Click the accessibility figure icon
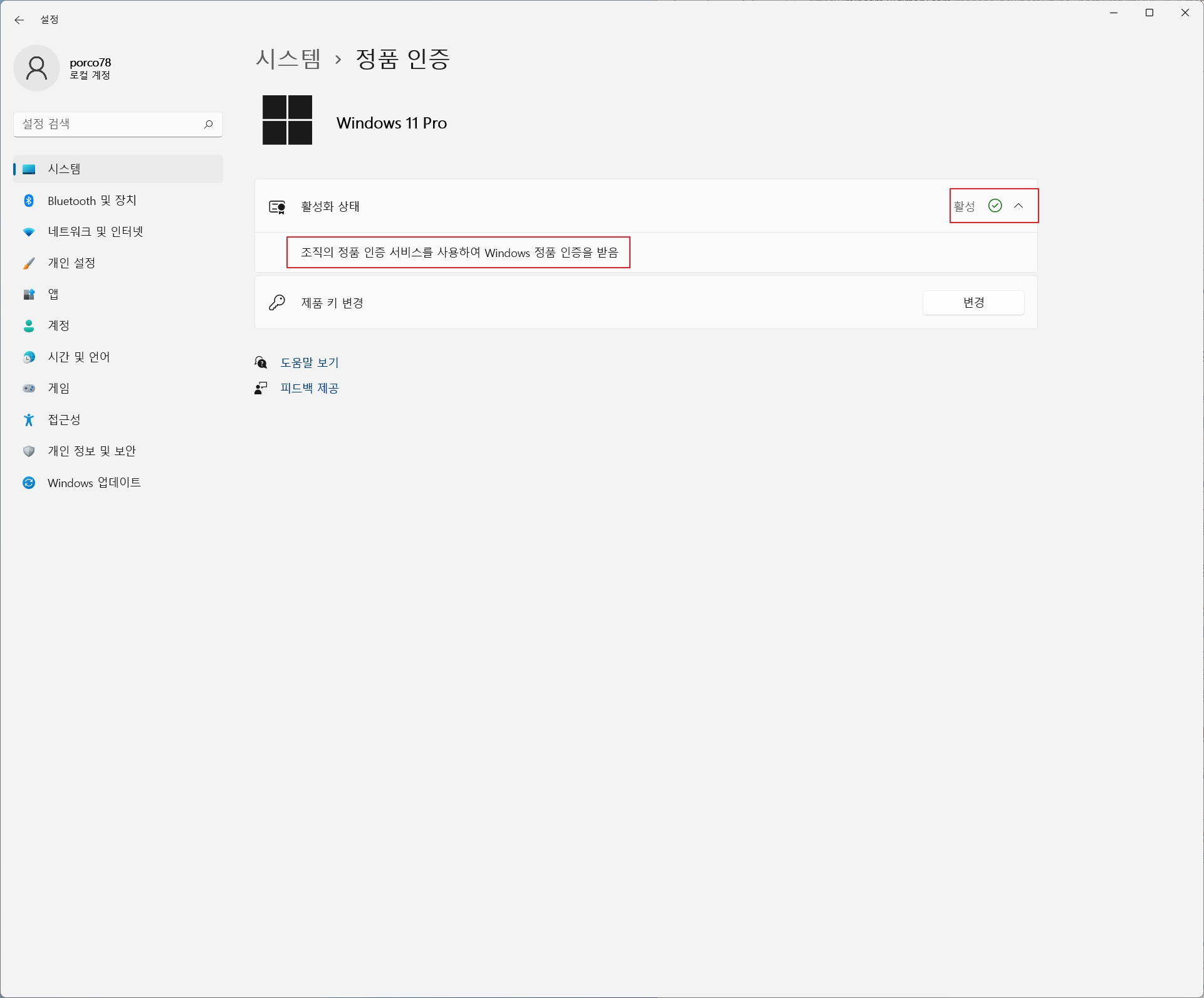The image size is (1204, 998). point(29,420)
